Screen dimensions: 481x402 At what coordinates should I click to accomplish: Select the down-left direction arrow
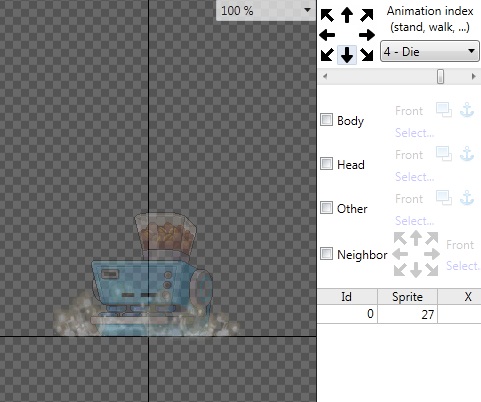click(327, 54)
